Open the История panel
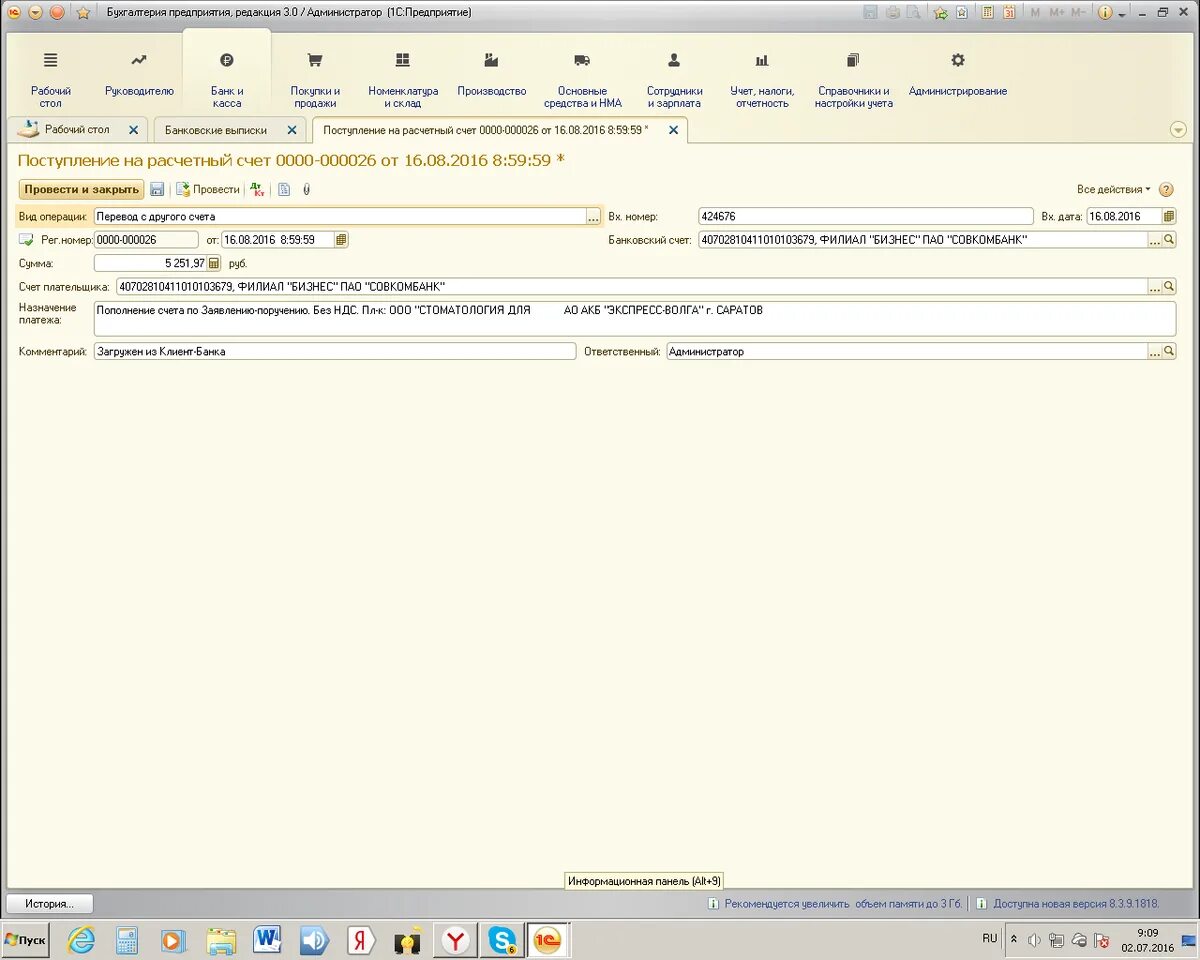 50,903
